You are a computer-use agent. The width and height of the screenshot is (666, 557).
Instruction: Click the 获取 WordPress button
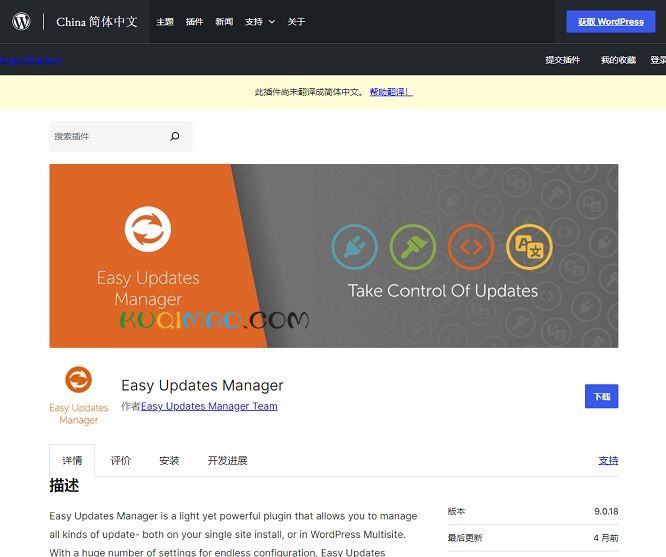[611, 22]
